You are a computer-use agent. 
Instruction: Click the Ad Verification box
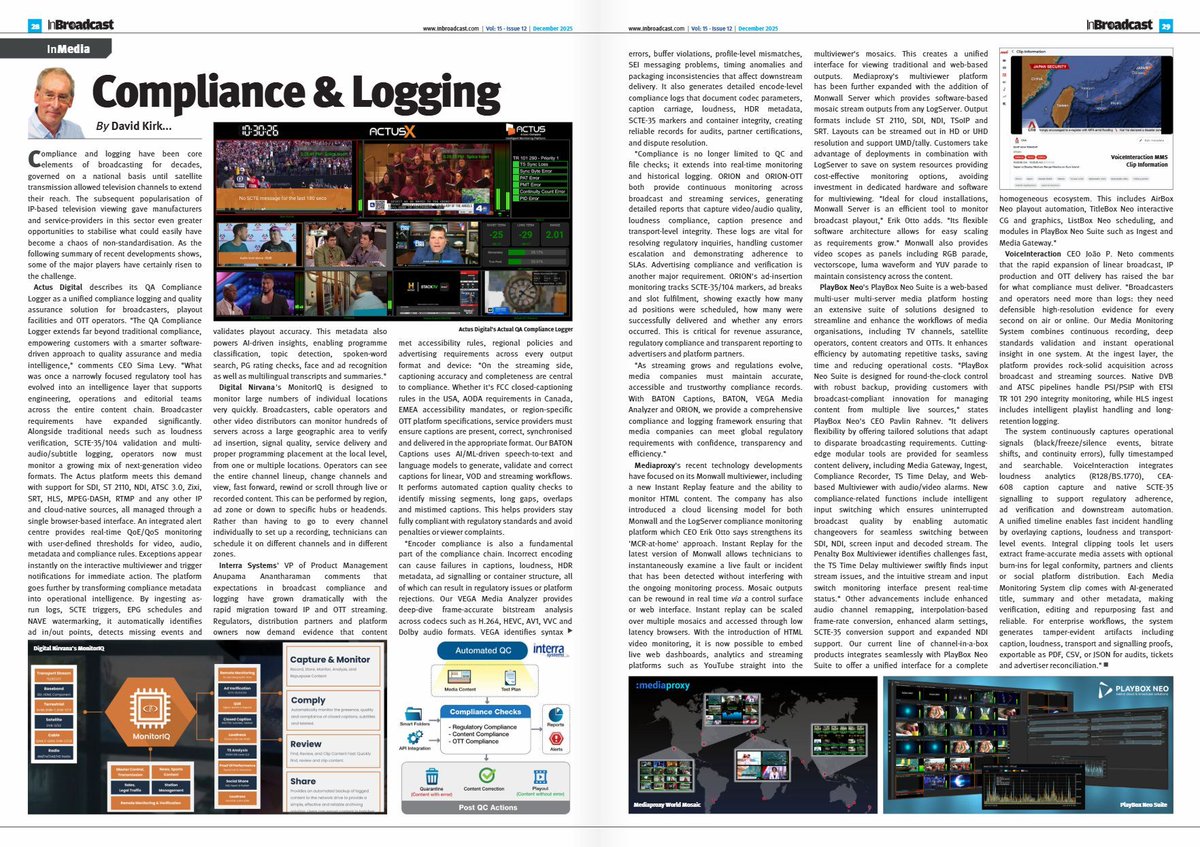237,690
